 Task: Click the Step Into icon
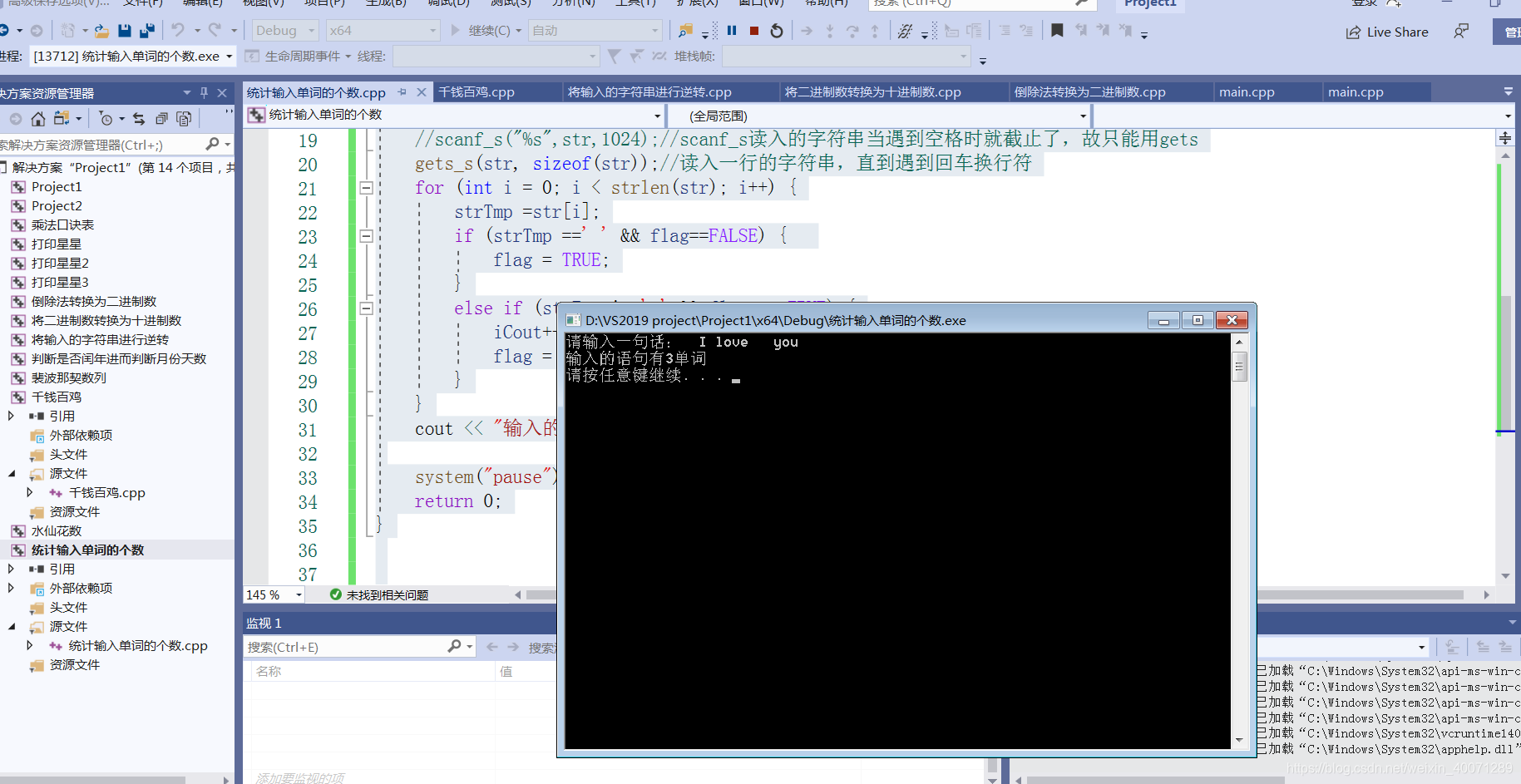click(x=830, y=31)
